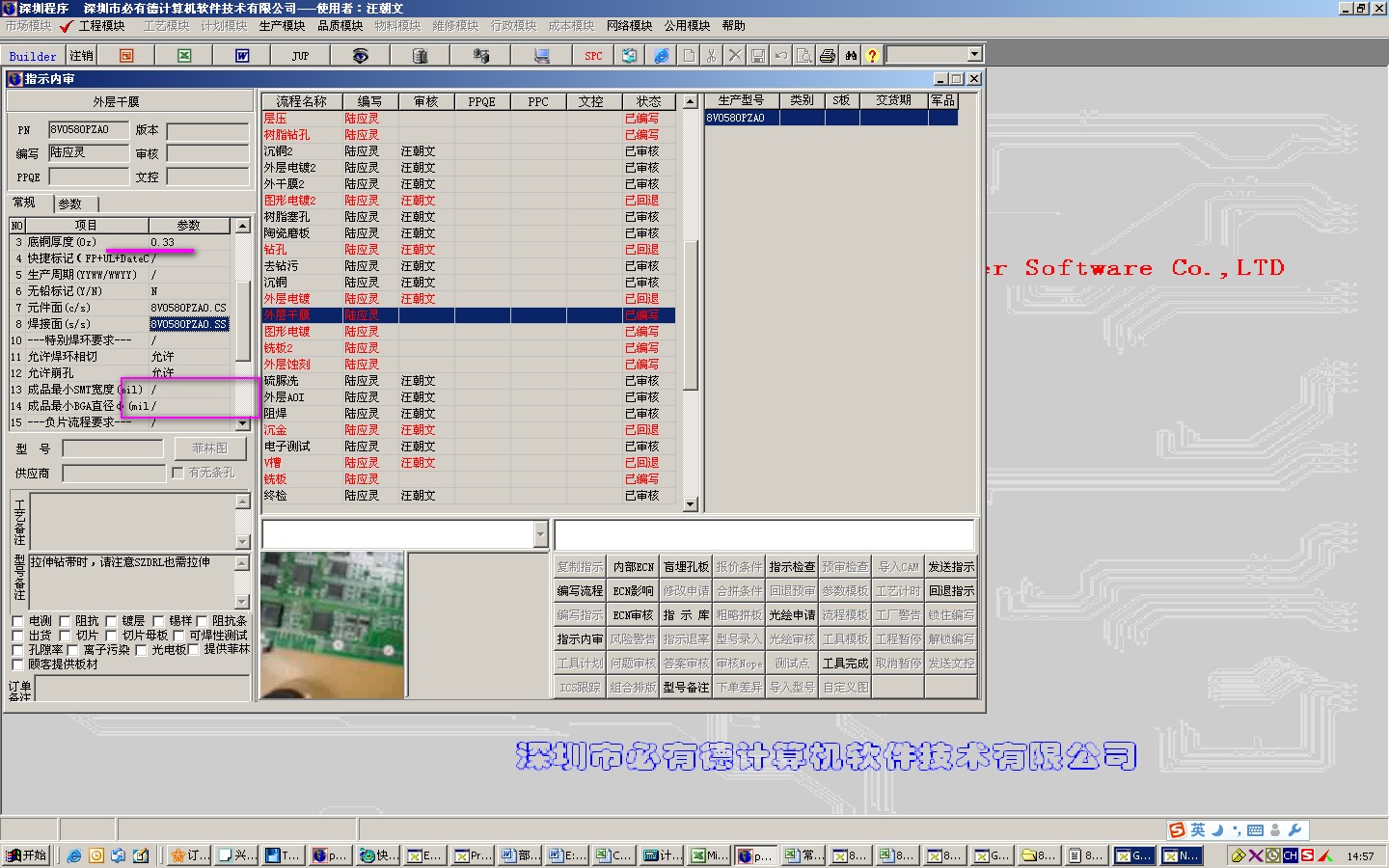Click the binoculars find icon
Screen dimensions: 1389x868
pyautogui.click(x=851, y=56)
